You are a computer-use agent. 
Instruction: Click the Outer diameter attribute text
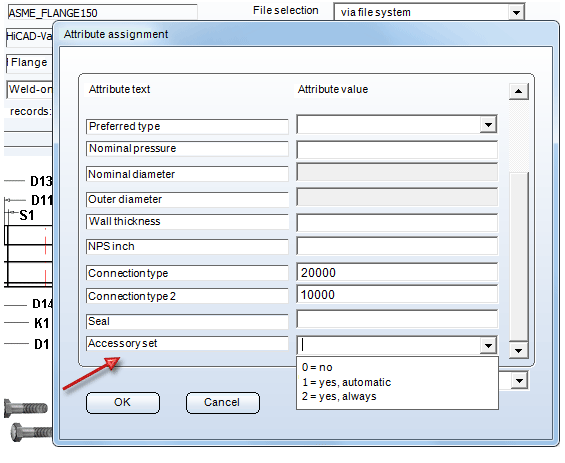click(x=187, y=199)
